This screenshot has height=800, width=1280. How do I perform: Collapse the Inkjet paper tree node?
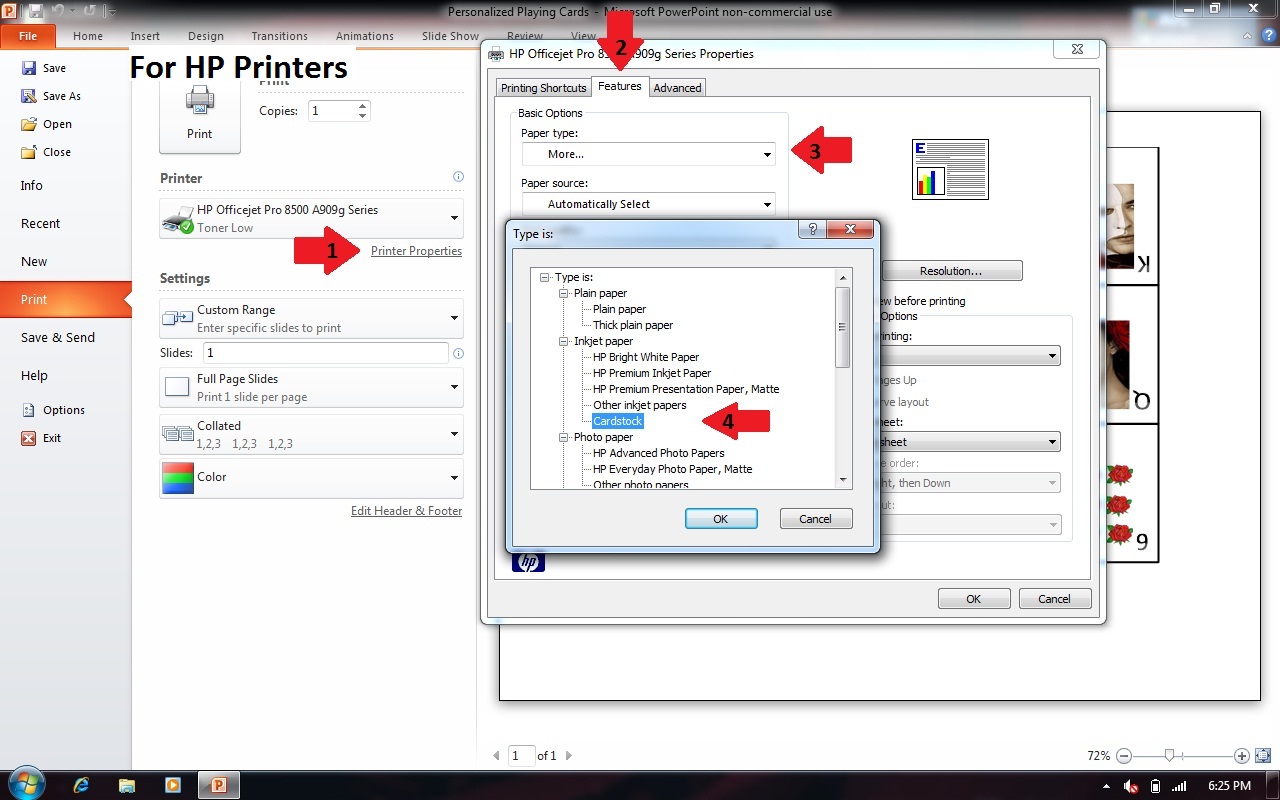[x=564, y=341]
